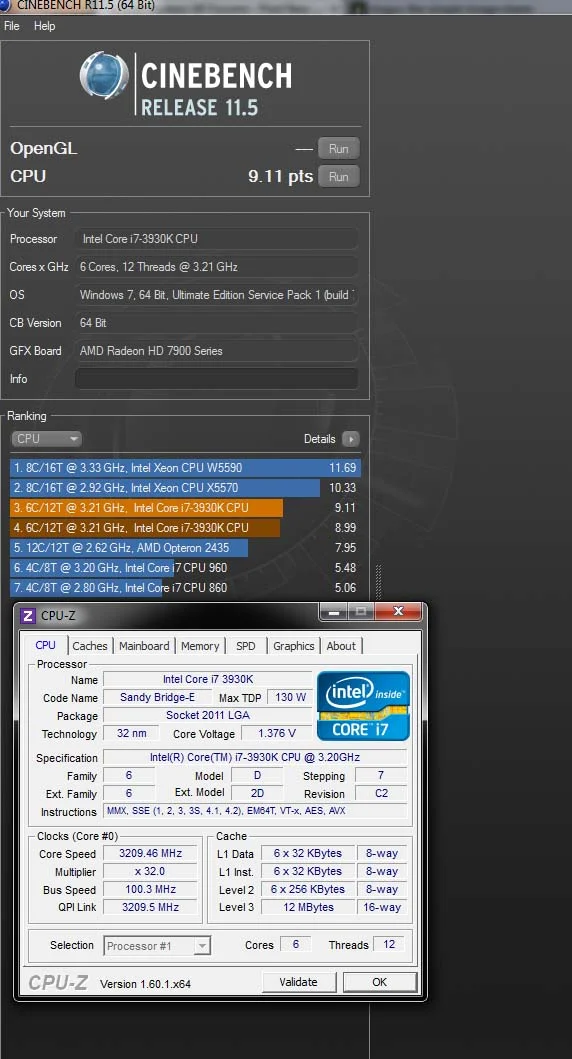Click the Technology 32 nm value
This screenshot has width=572, height=1059.
tap(131, 733)
